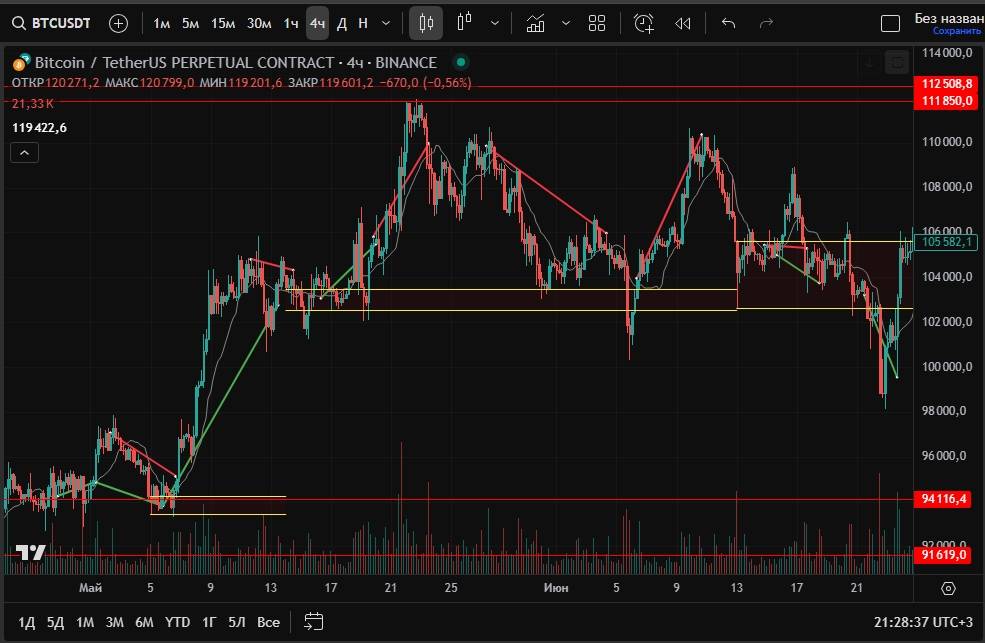
Task: Open the BTCUSDT symbol search
Action: pyautogui.click(x=53, y=23)
